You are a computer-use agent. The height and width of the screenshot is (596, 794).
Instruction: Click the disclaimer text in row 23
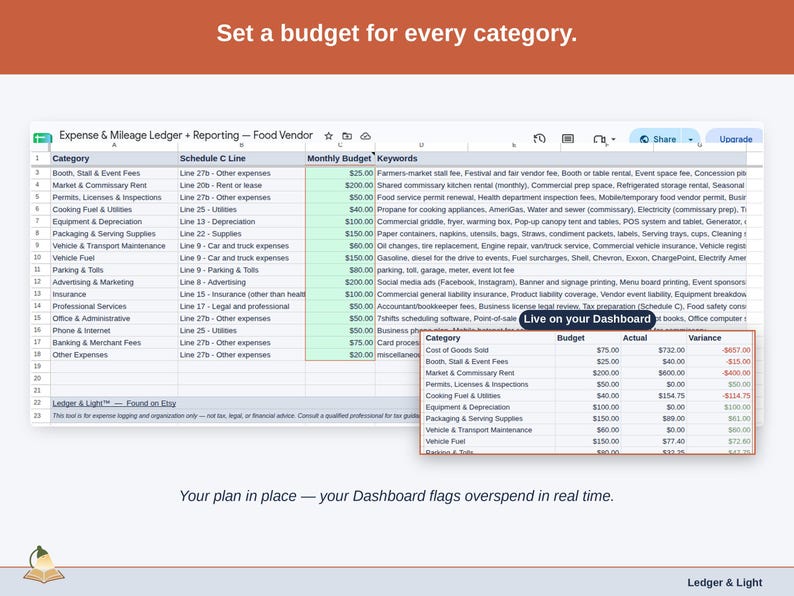point(235,416)
